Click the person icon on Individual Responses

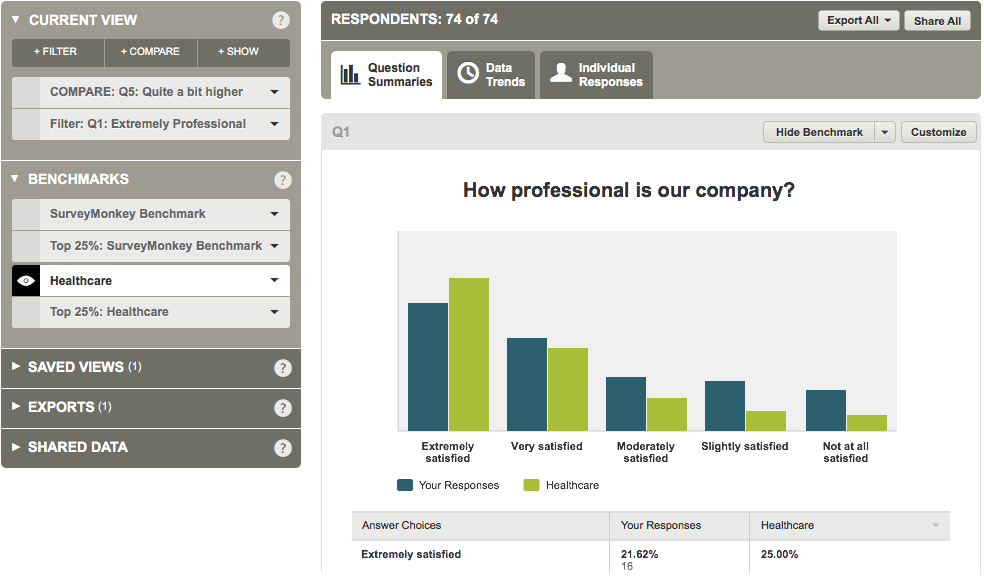point(560,71)
